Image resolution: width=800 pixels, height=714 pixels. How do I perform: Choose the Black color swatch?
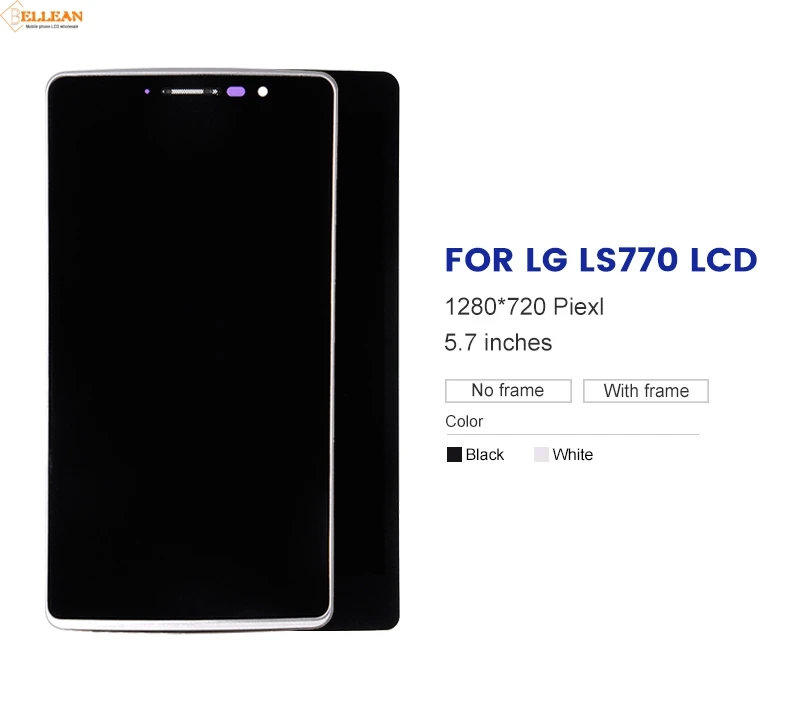click(x=454, y=455)
